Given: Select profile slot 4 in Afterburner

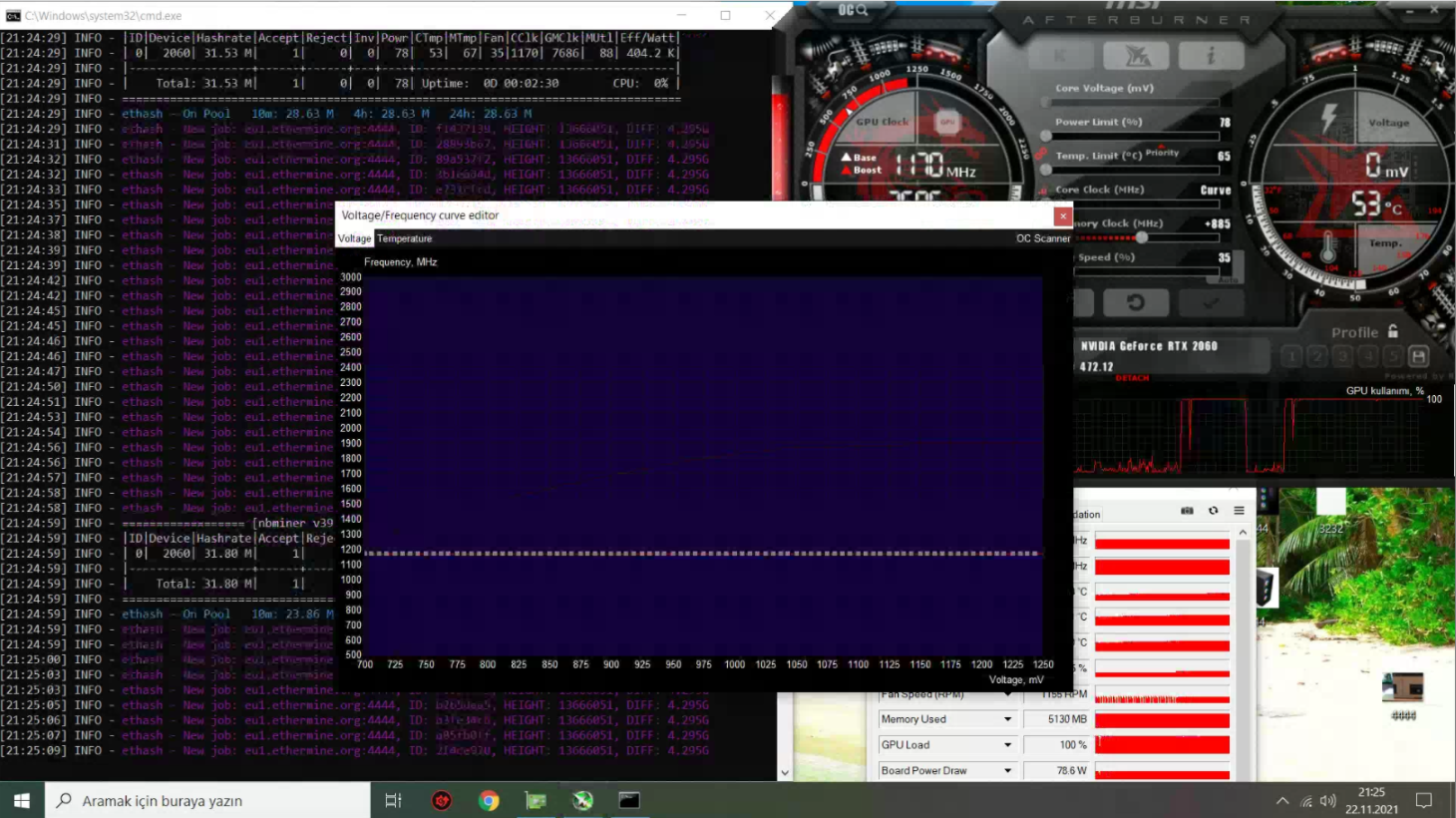Looking at the screenshot, I should [1368, 356].
